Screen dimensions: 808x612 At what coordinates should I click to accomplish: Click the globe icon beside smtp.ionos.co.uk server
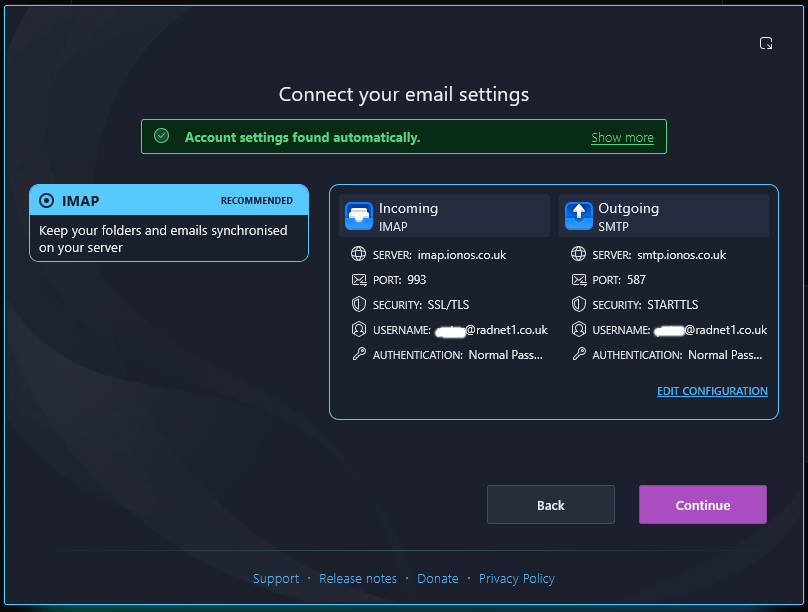click(x=579, y=254)
